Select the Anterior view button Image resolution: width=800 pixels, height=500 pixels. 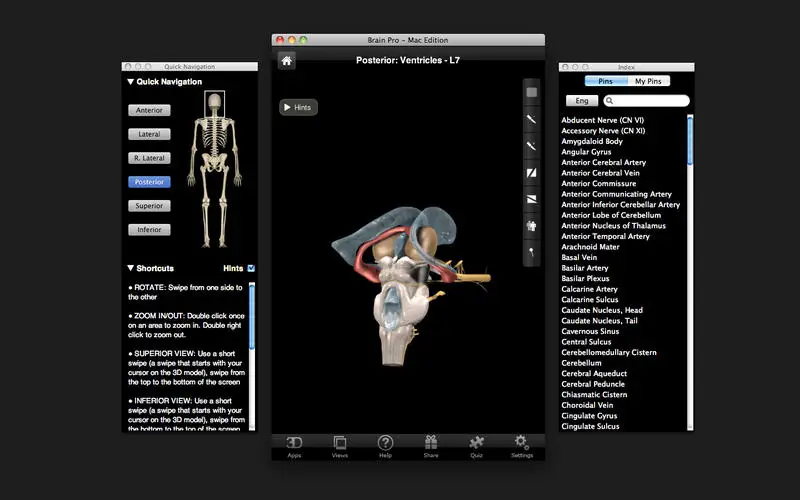tap(149, 110)
